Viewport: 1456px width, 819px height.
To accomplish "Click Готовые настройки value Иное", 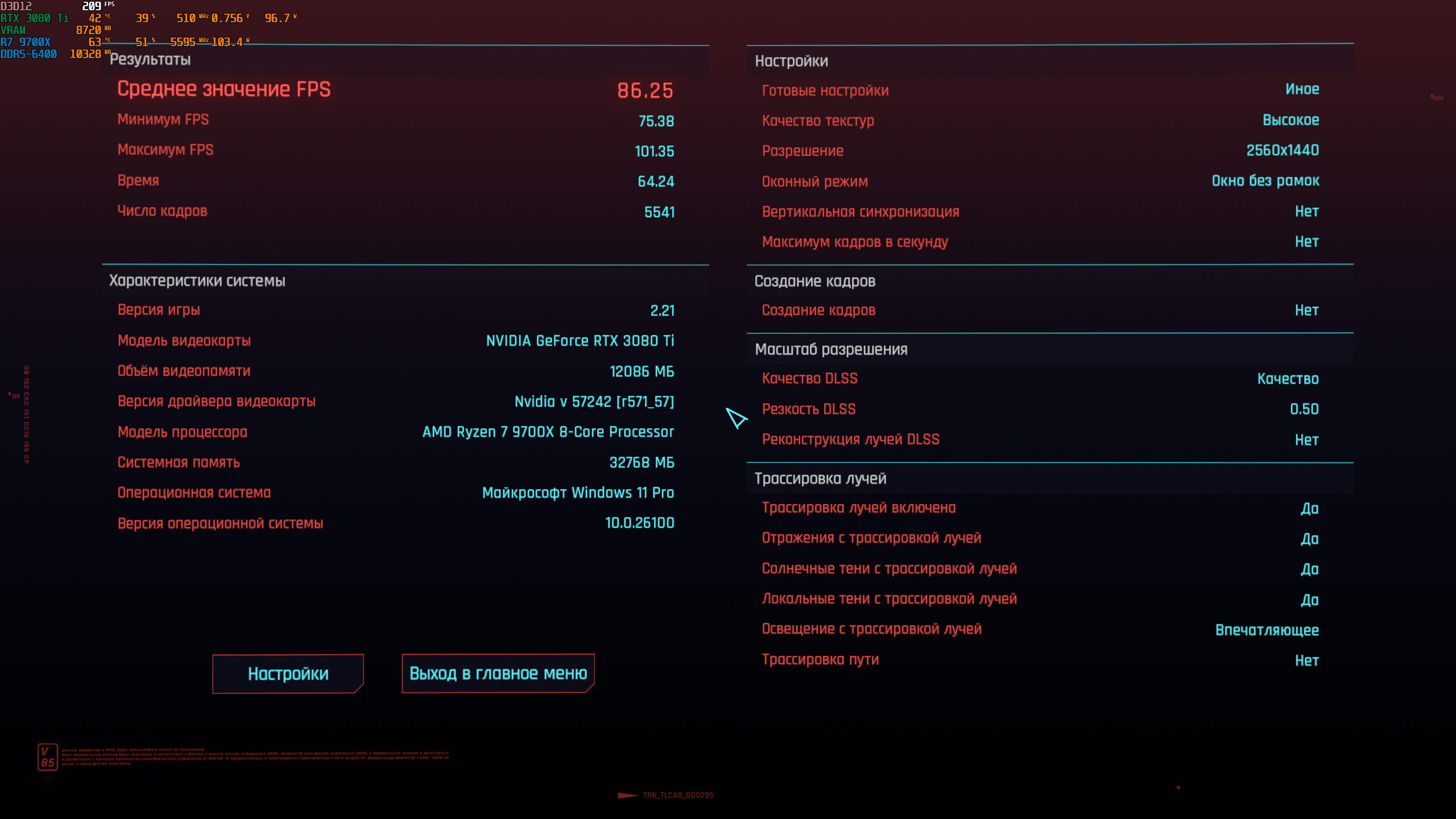I will pos(1302,89).
